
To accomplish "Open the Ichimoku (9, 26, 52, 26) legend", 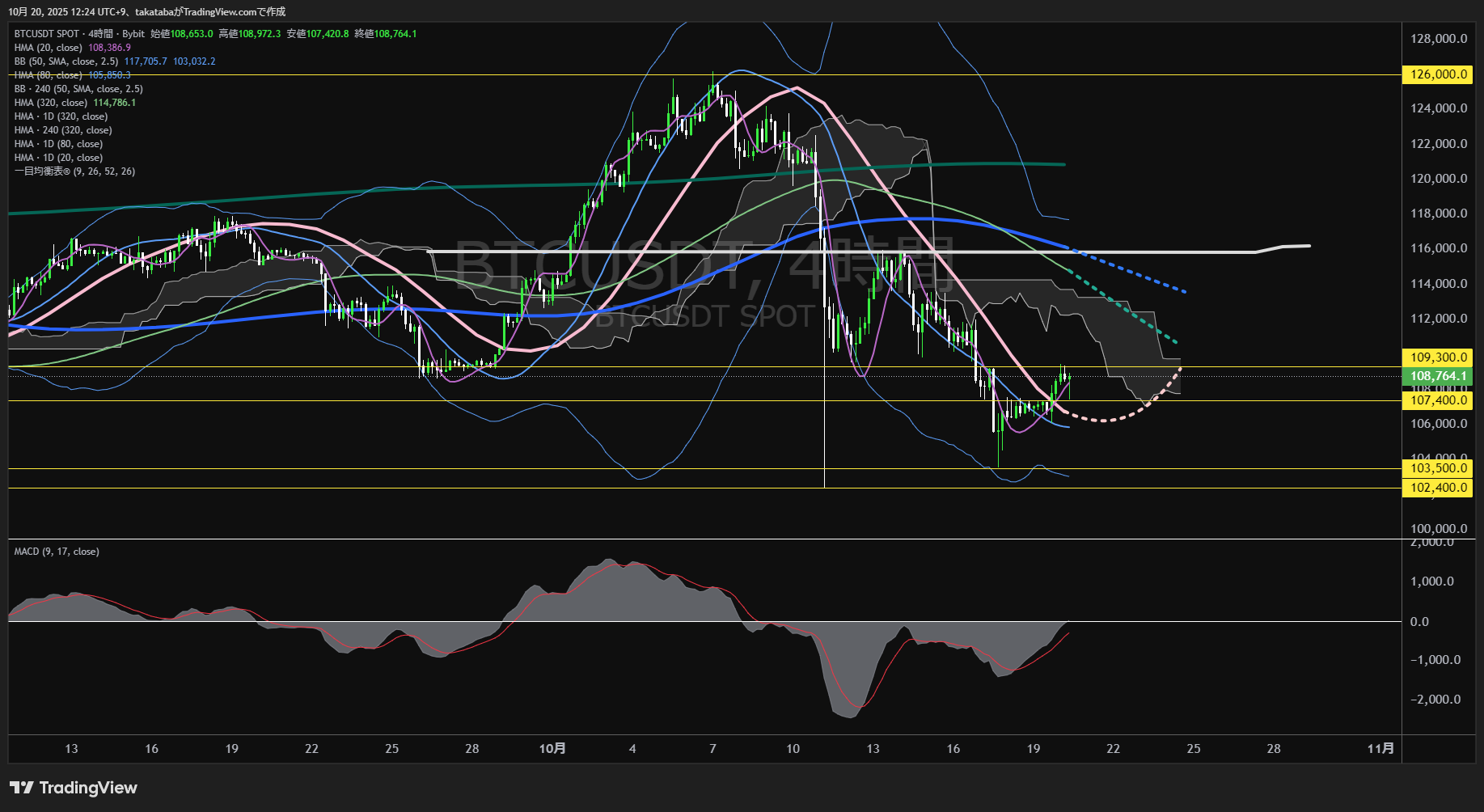I will [x=74, y=171].
